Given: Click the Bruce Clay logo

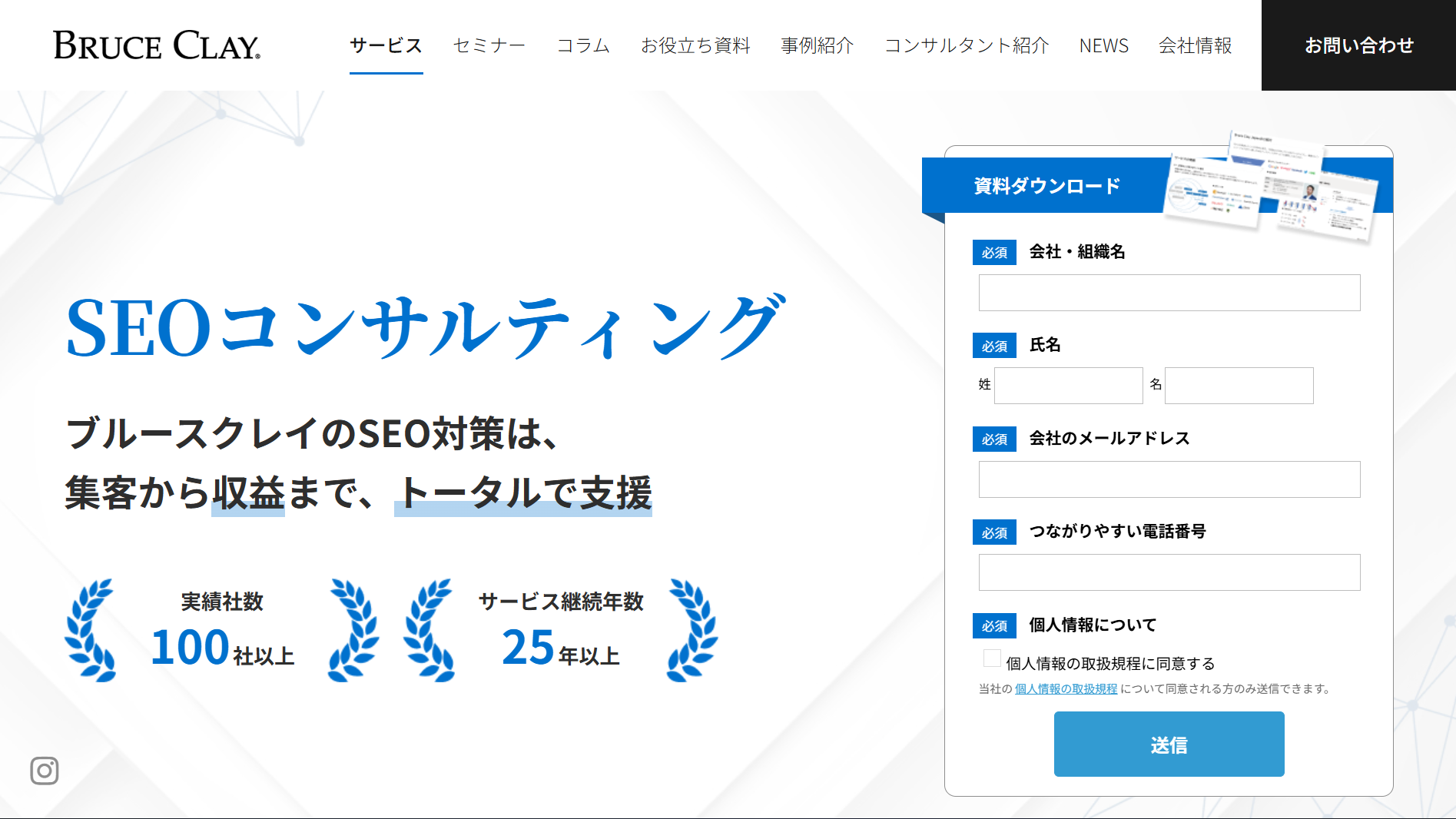Looking at the screenshot, I should tap(157, 45).
